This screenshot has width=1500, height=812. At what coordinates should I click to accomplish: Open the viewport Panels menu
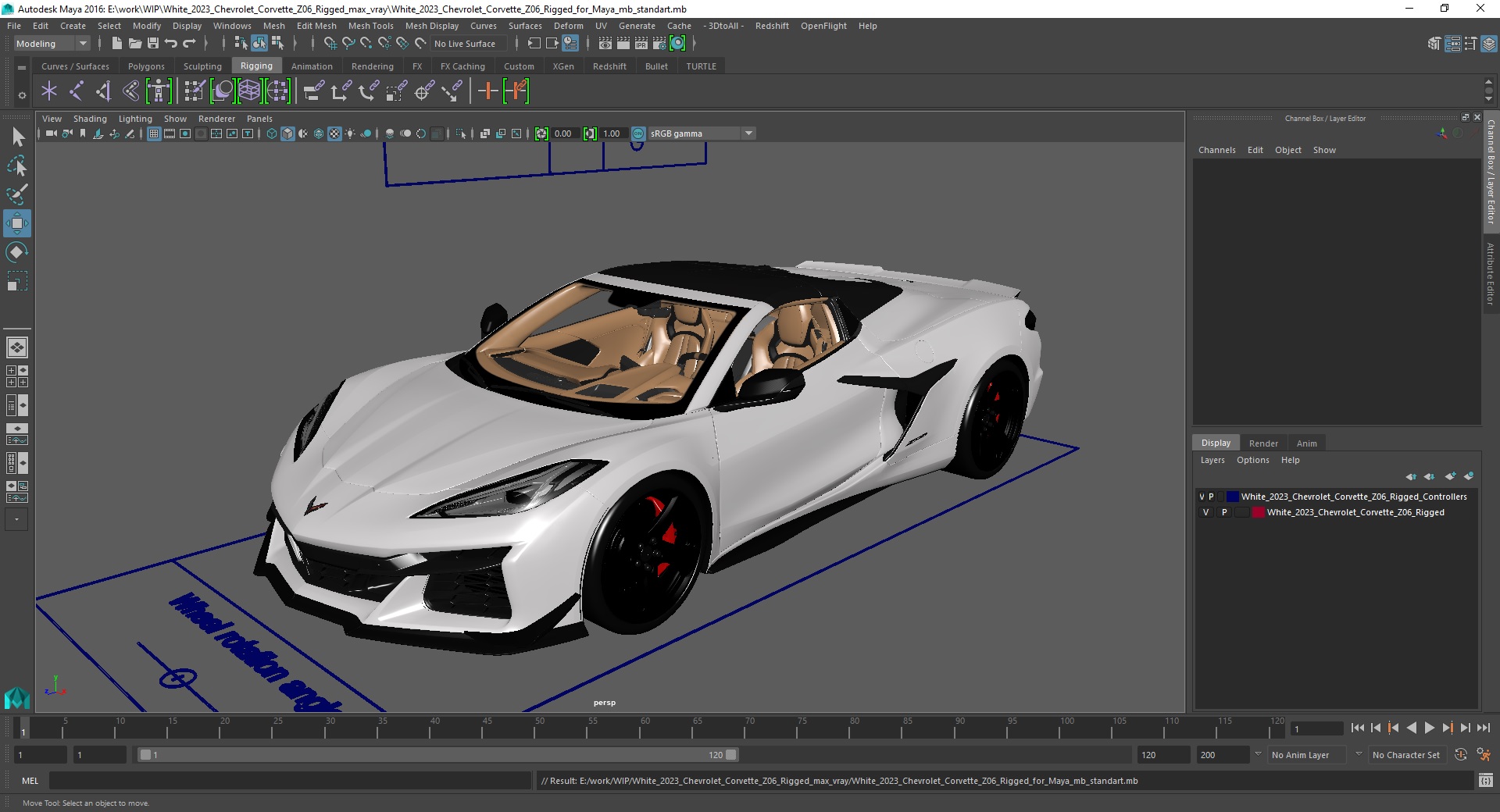coord(259,119)
